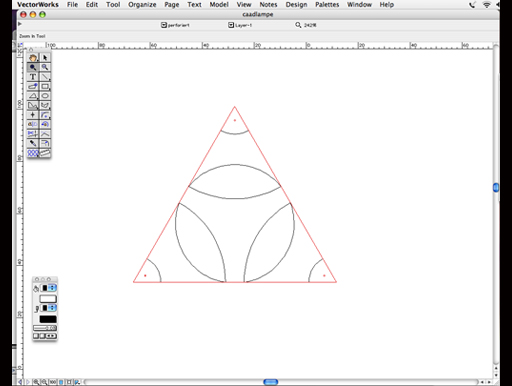Viewport: 512px width, 386px height.
Task: Click zoom-out magnifier in bottom status bar
Action: (44, 382)
